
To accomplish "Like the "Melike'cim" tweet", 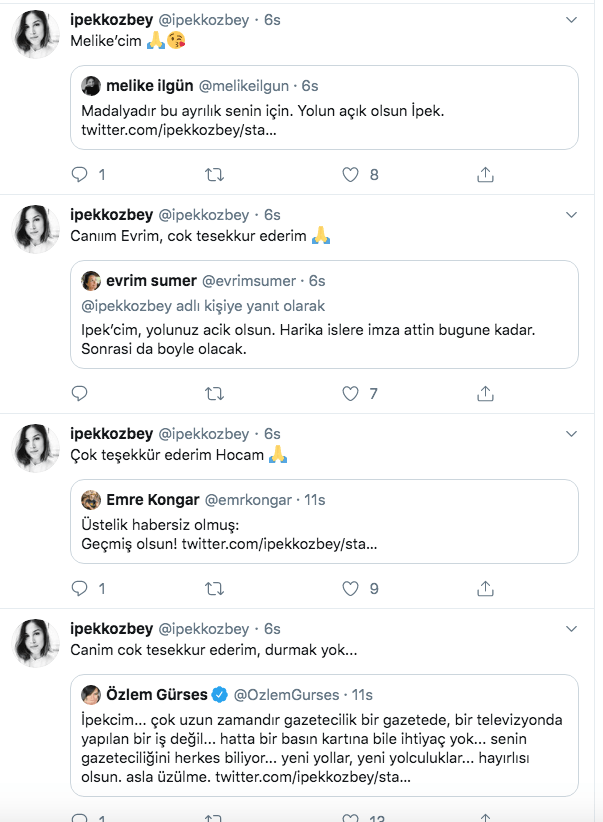I will 350,174.
